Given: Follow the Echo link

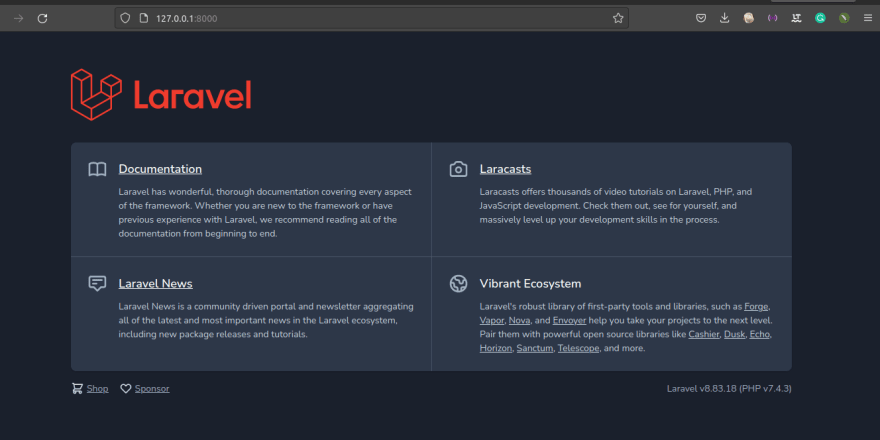Looking at the screenshot, I should (x=760, y=334).
